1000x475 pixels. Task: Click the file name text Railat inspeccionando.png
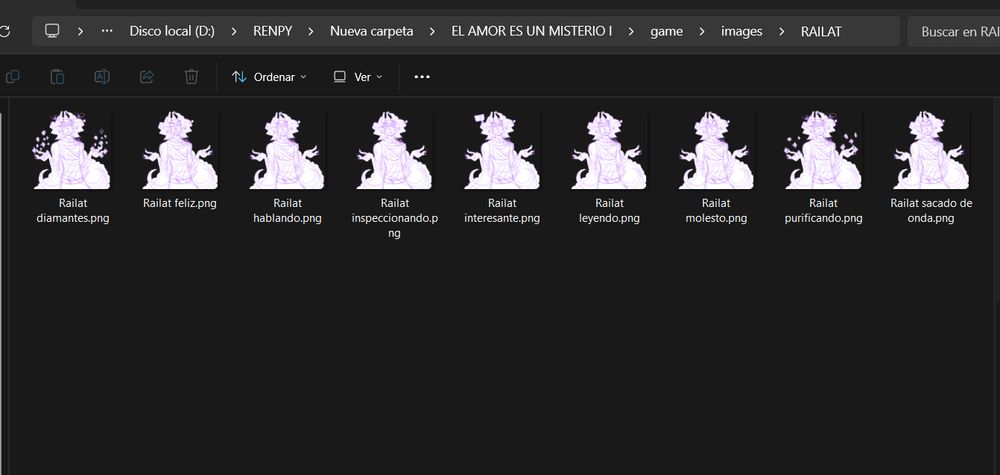395,218
